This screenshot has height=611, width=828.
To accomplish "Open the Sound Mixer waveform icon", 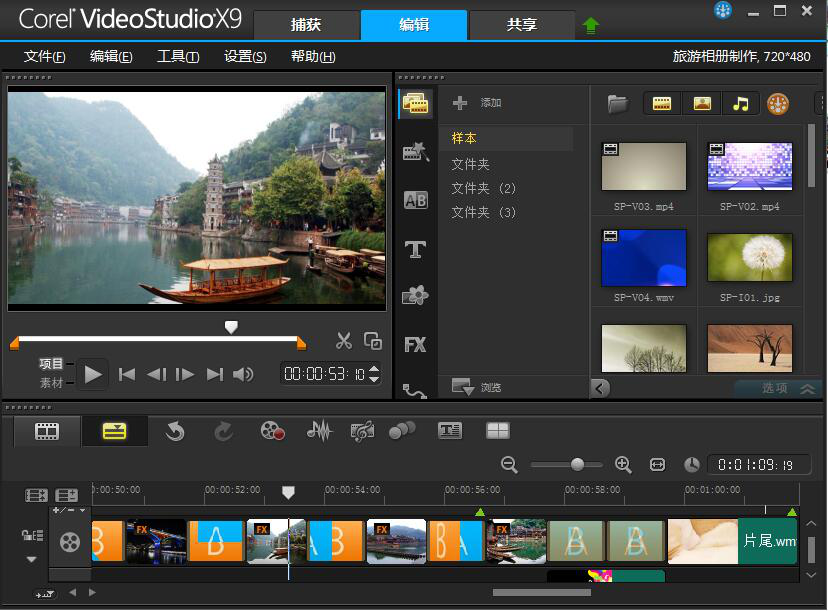I will coord(318,431).
